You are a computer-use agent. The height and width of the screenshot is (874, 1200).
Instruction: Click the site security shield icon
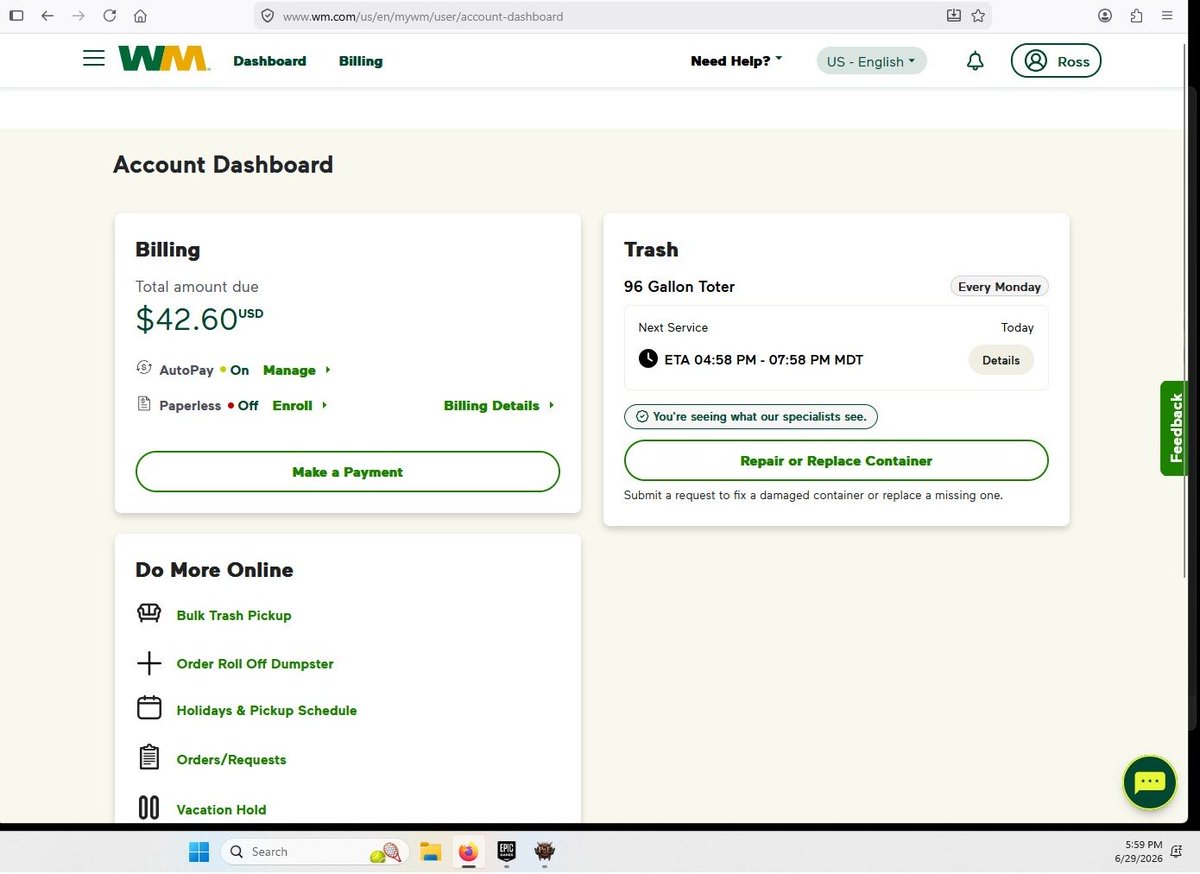tap(267, 16)
